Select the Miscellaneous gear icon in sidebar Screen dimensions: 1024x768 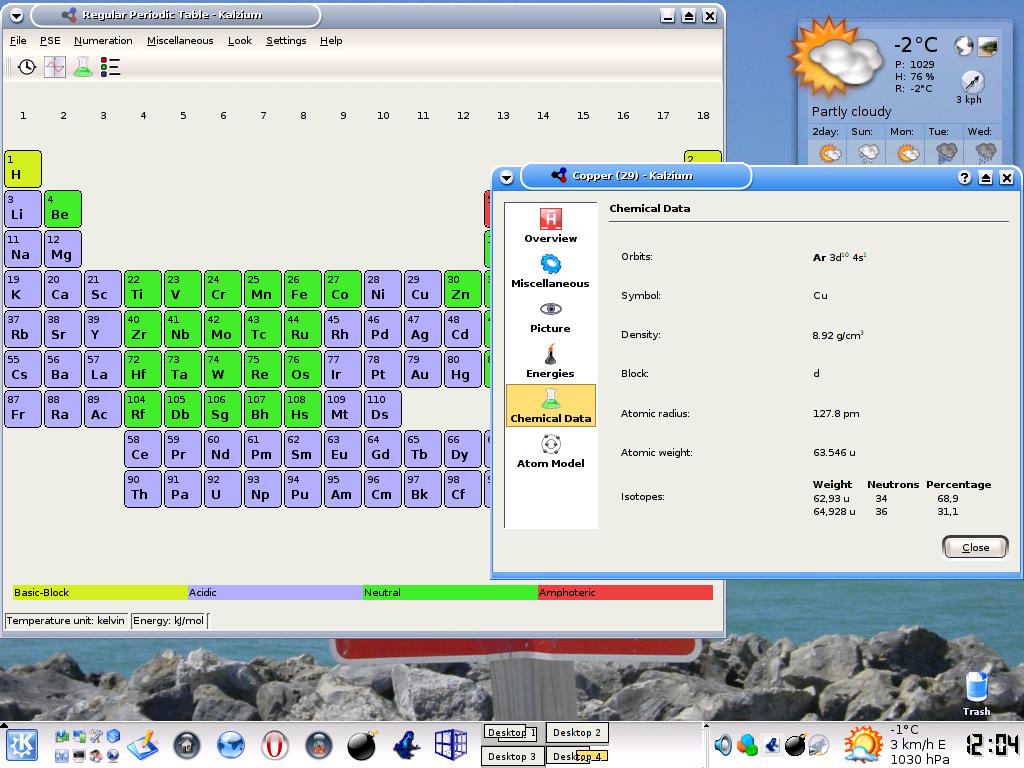click(550, 271)
